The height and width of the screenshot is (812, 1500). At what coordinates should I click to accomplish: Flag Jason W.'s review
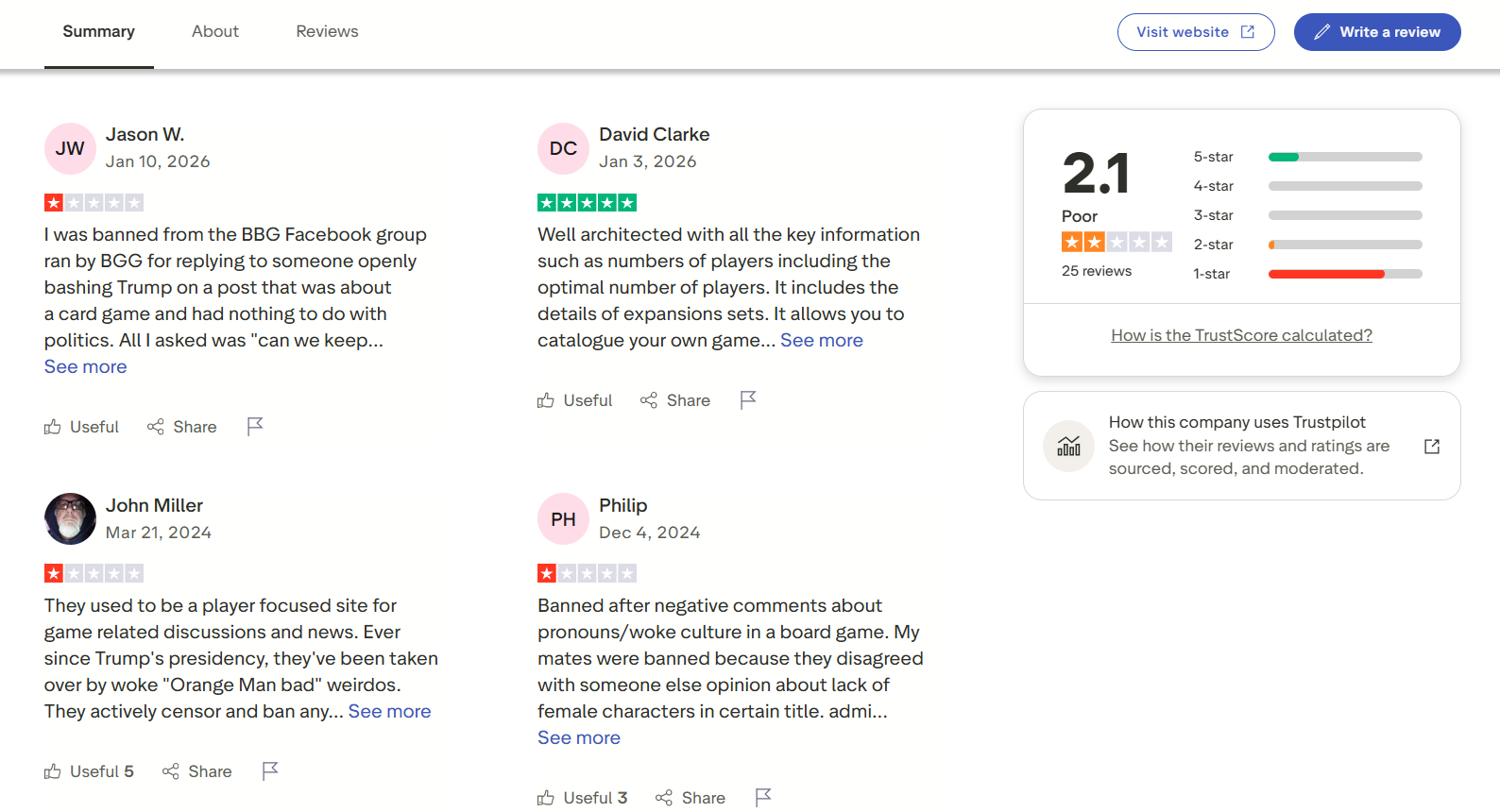[x=255, y=427]
